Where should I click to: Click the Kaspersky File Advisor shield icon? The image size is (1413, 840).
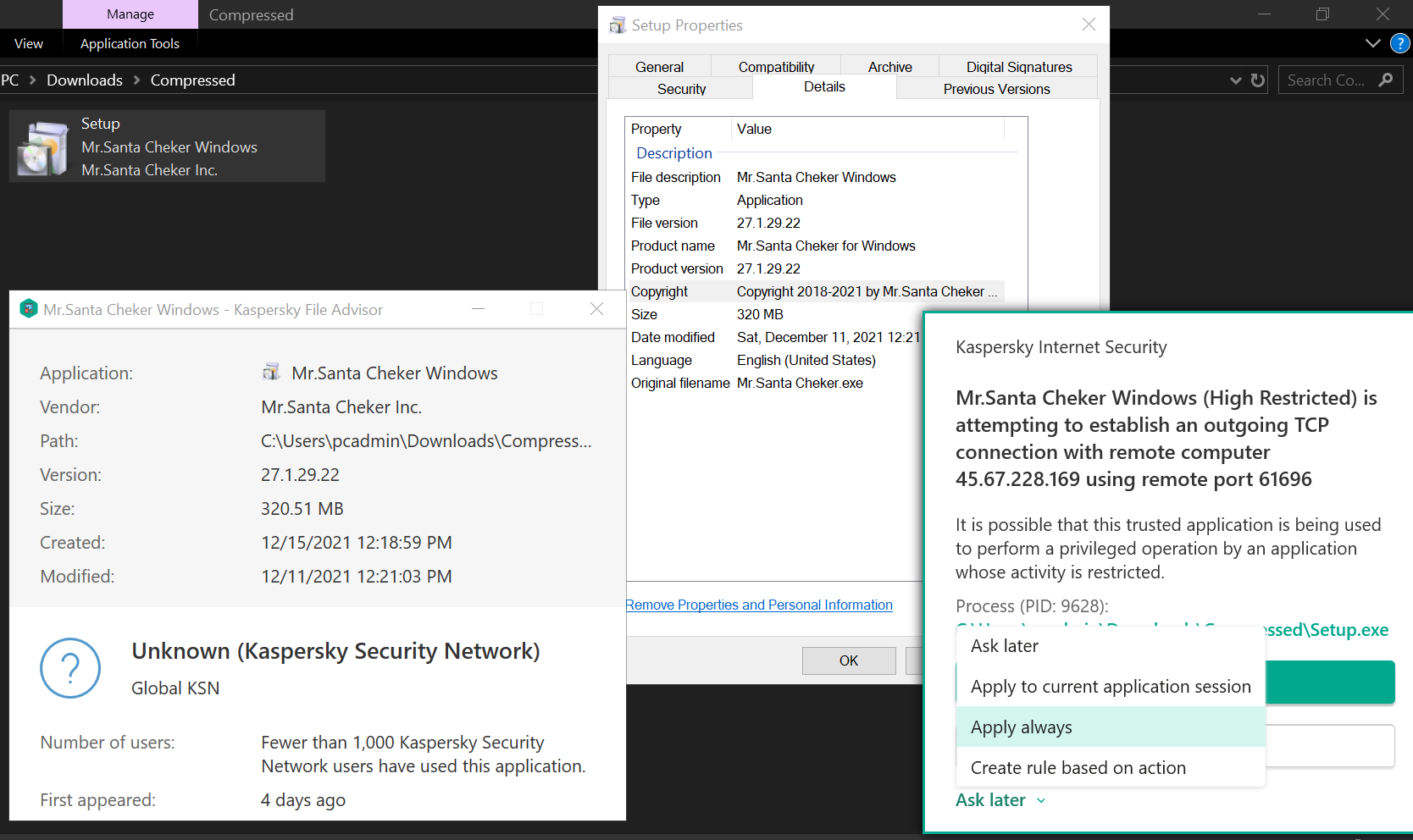(29, 309)
